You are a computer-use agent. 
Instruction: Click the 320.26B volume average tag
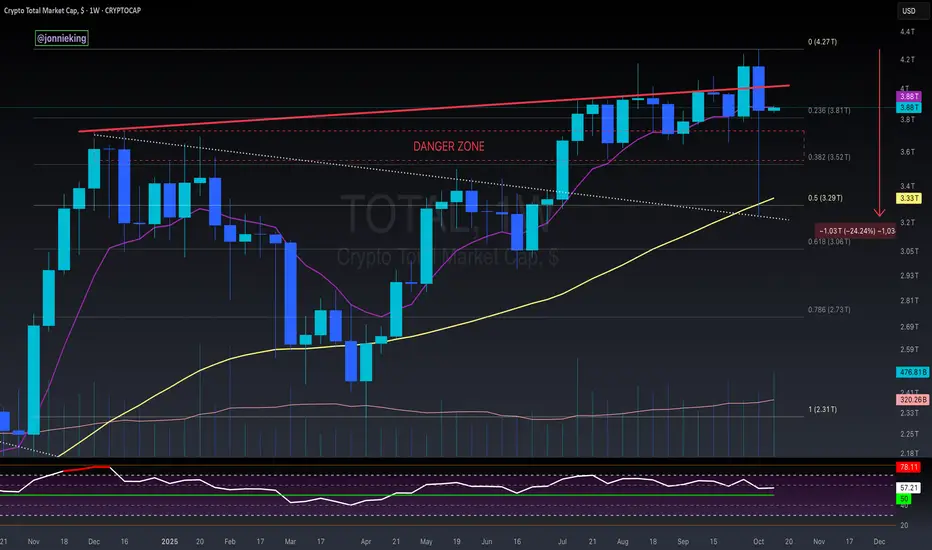(912, 400)
